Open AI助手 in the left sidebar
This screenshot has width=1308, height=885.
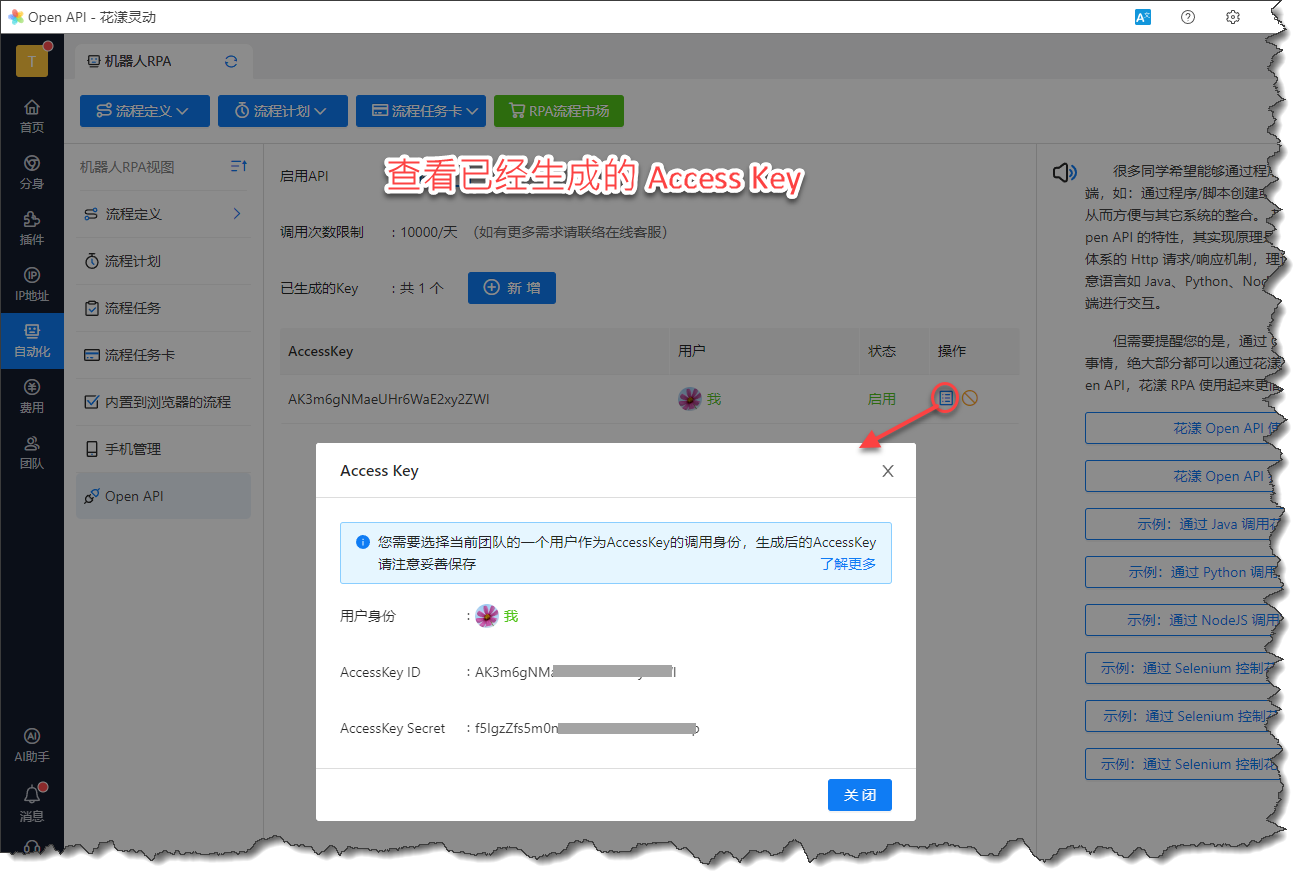(x=32, y=745)
